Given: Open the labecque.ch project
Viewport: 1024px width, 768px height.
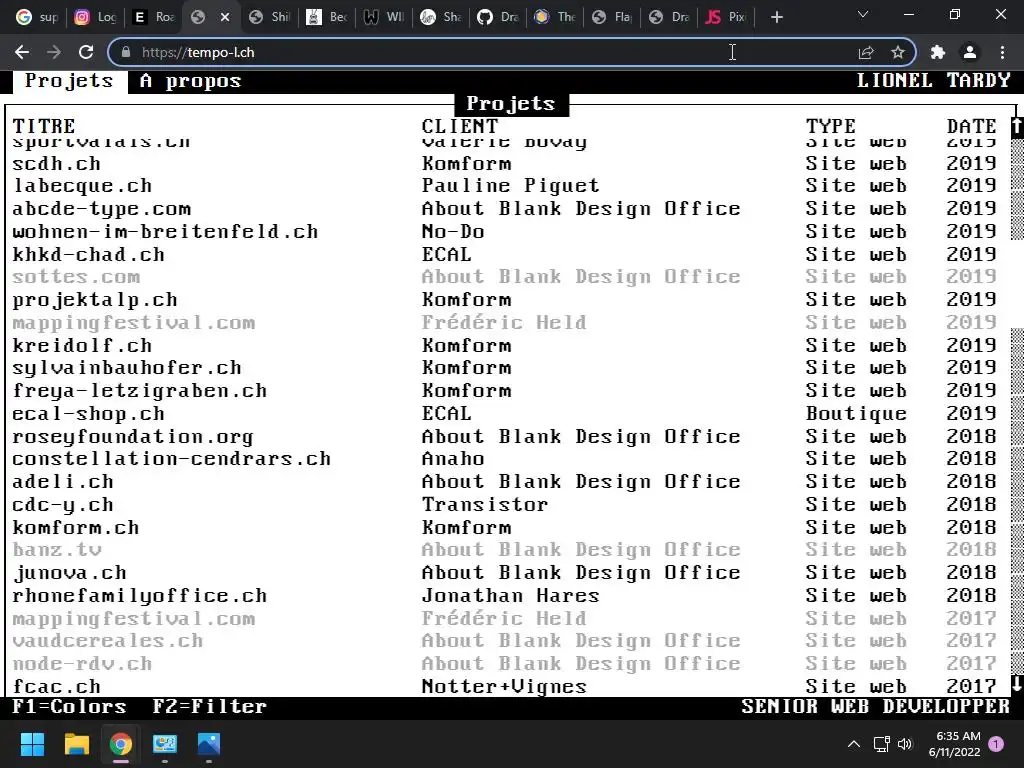Looking at the screenshot, I should [x=82, y=186].
